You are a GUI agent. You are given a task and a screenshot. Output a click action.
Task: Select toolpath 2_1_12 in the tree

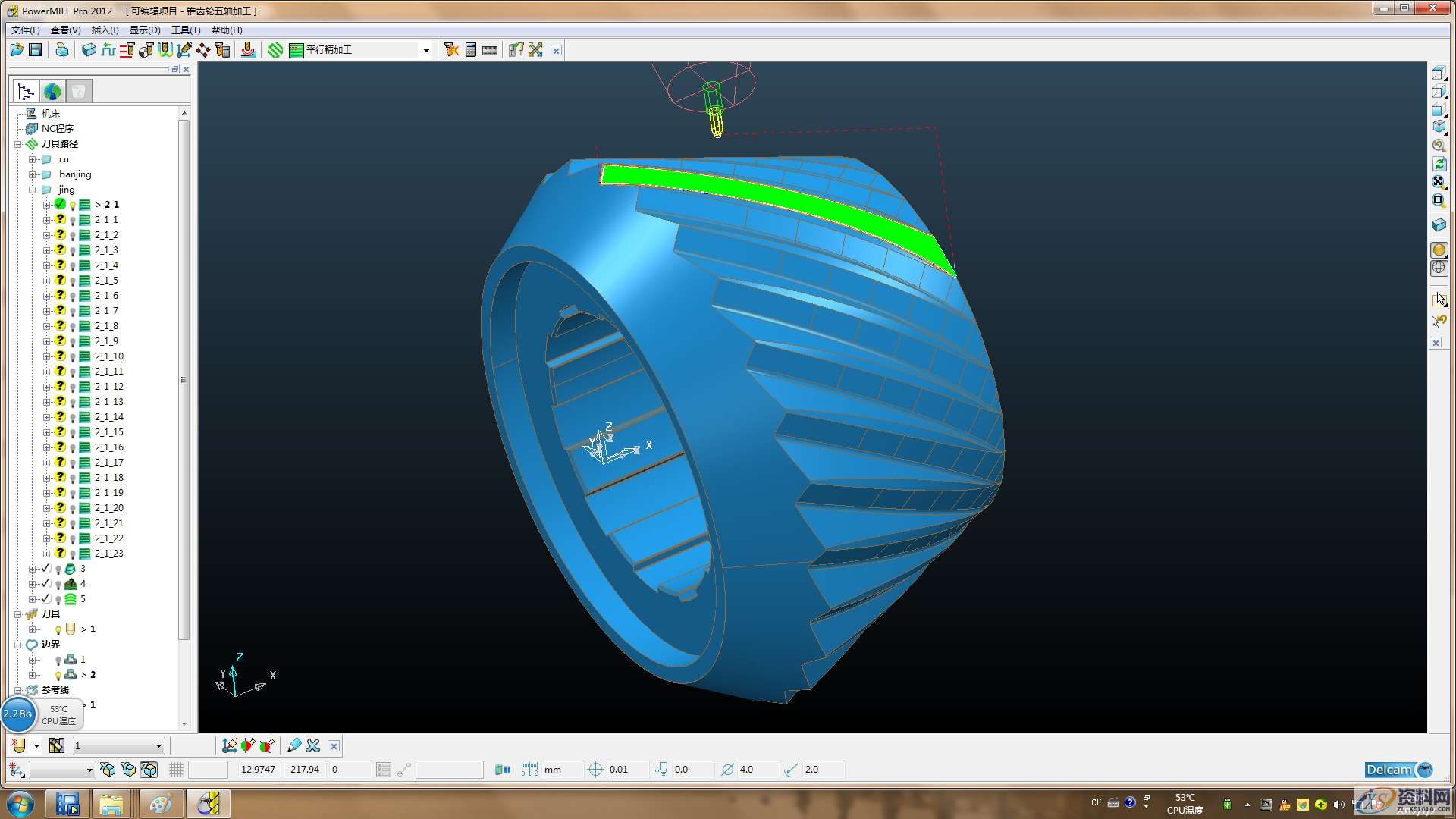[x=108, y=387]
